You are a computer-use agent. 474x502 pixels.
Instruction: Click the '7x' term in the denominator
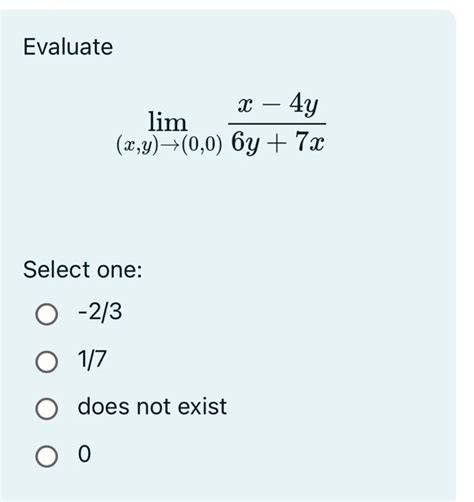coord(310,141)
